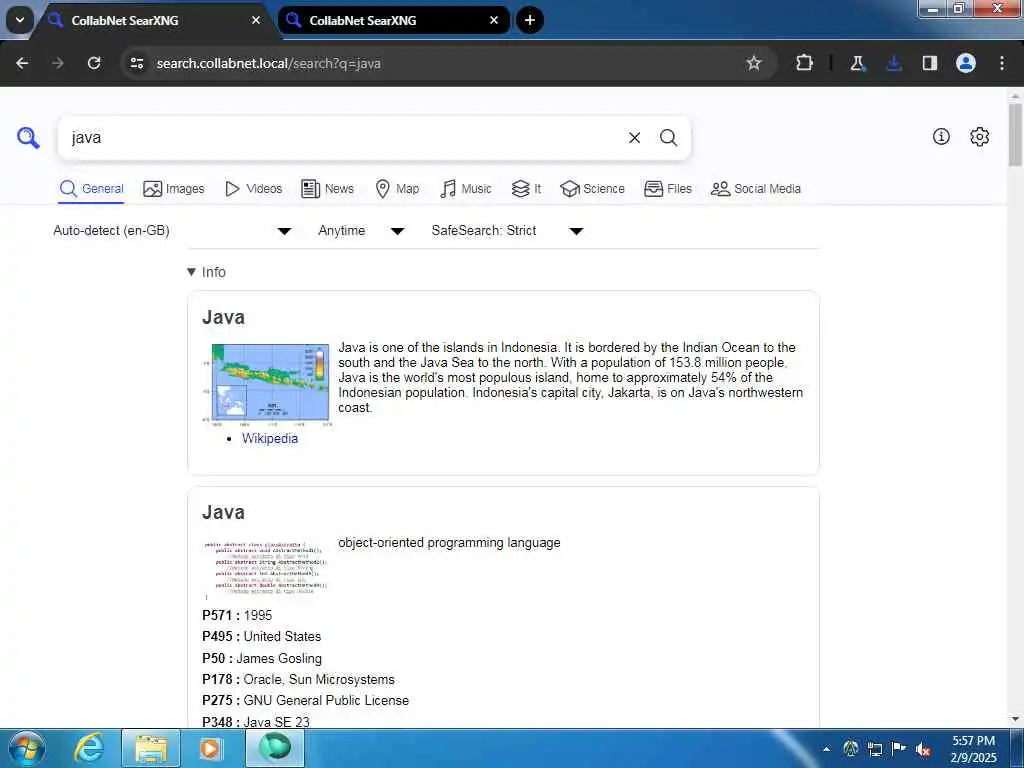1024x768 pixels.
Task: Close the second CollabNet SearXNG tab
Action: coord(494,20)
